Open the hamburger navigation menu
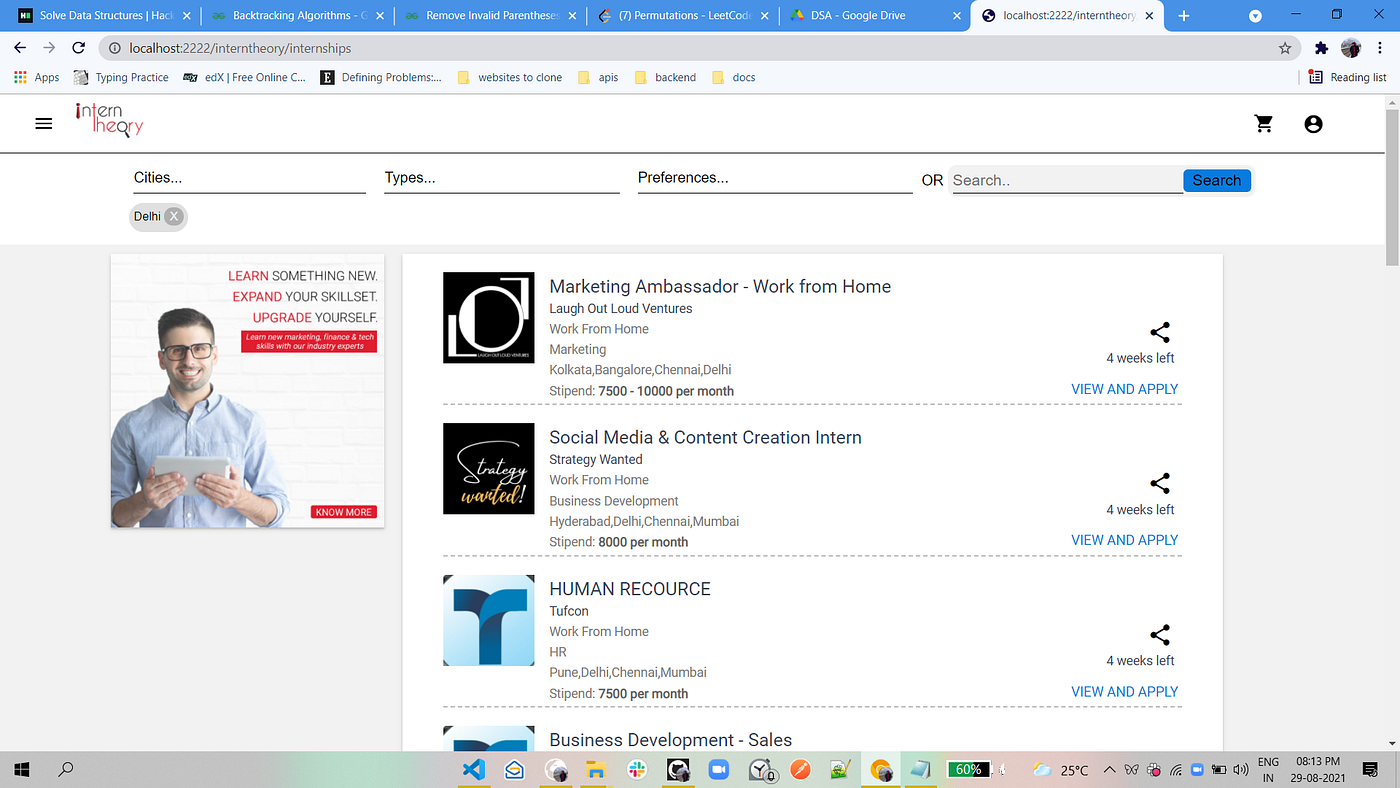The image size is (1400, 788). [43, 124]
